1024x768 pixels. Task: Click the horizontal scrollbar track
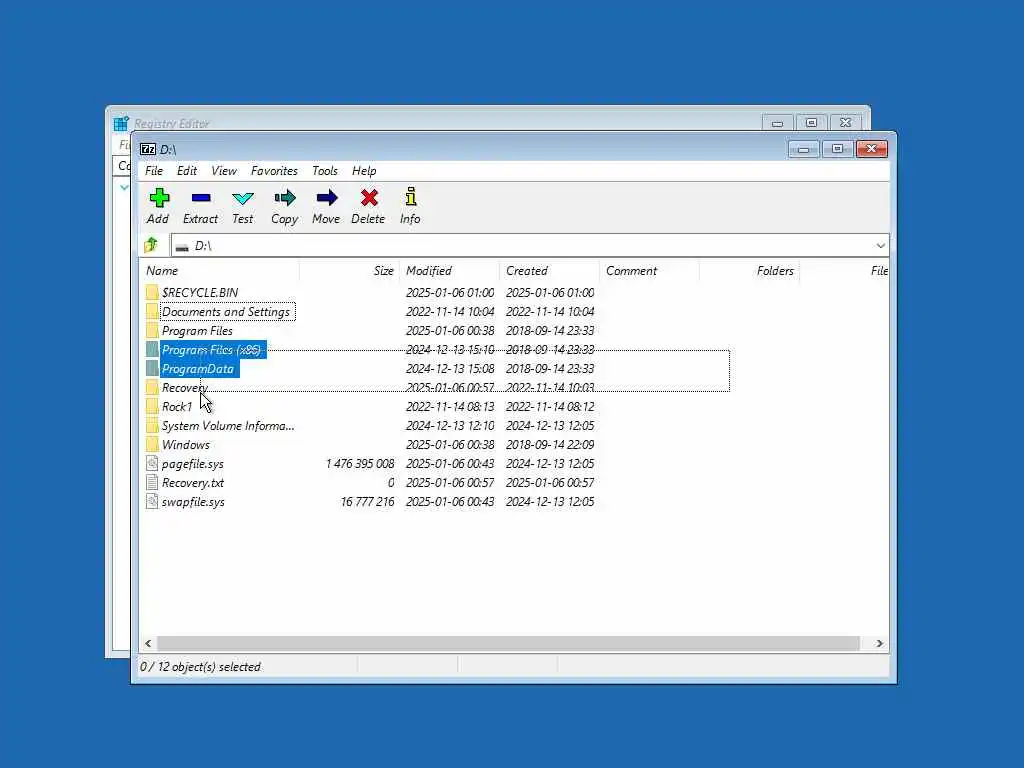pos(508,643)
